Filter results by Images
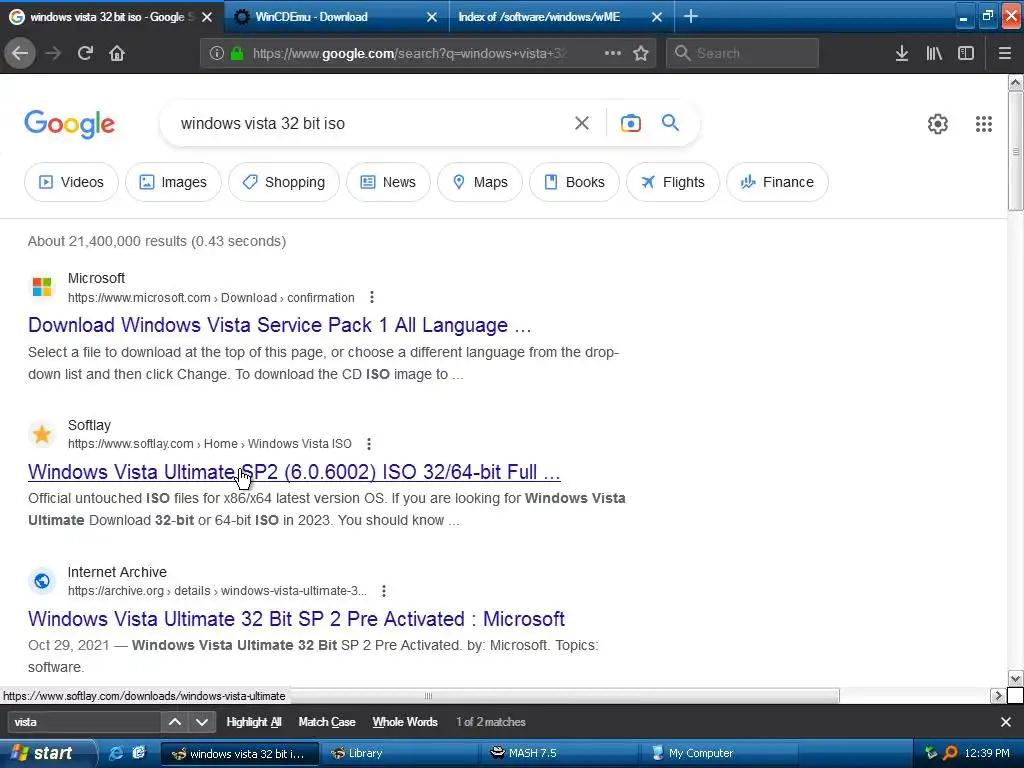The width and height of the screenshot is (1024, 768). [x=173, y=182]
